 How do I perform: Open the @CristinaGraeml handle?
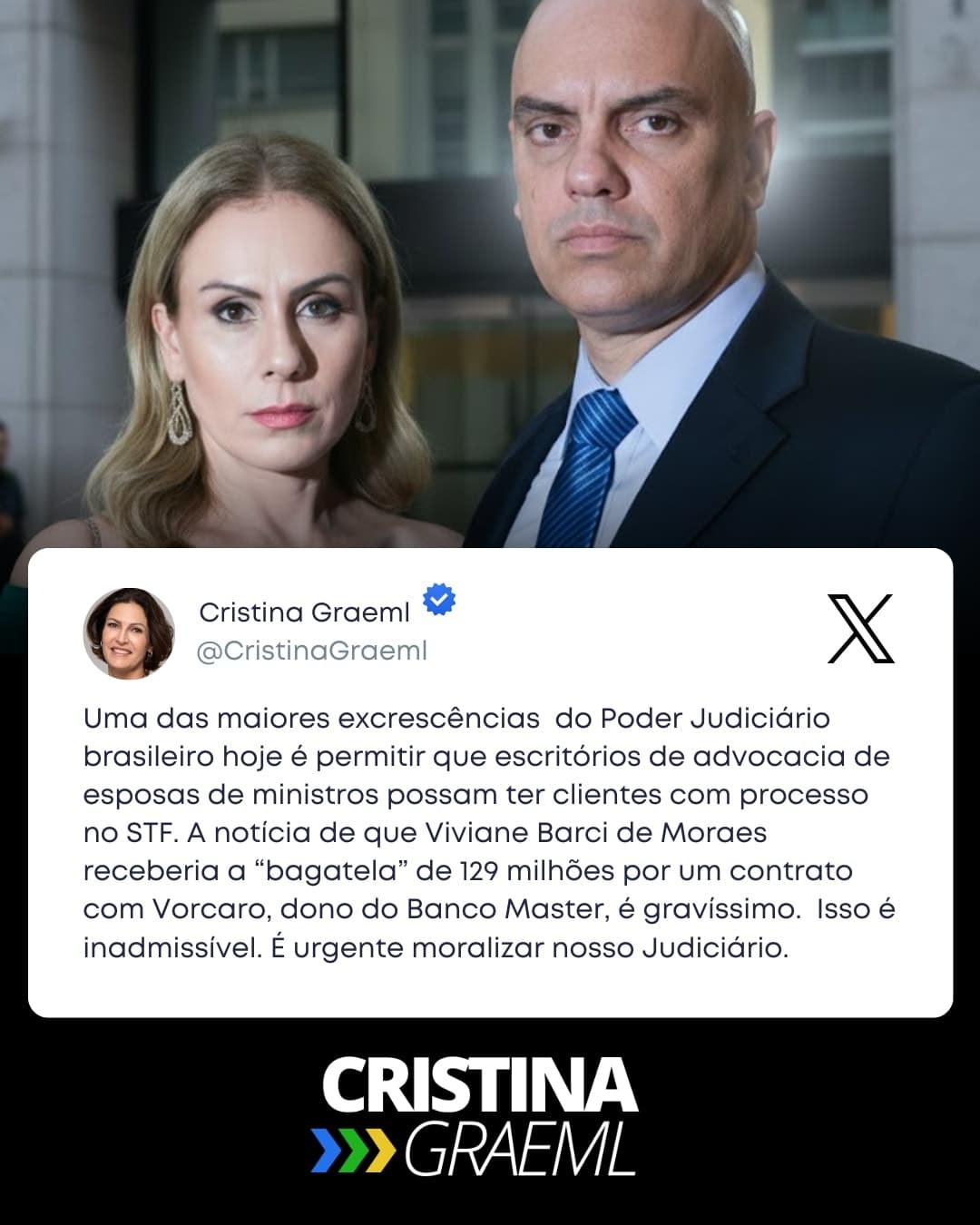tap(311, 651)
